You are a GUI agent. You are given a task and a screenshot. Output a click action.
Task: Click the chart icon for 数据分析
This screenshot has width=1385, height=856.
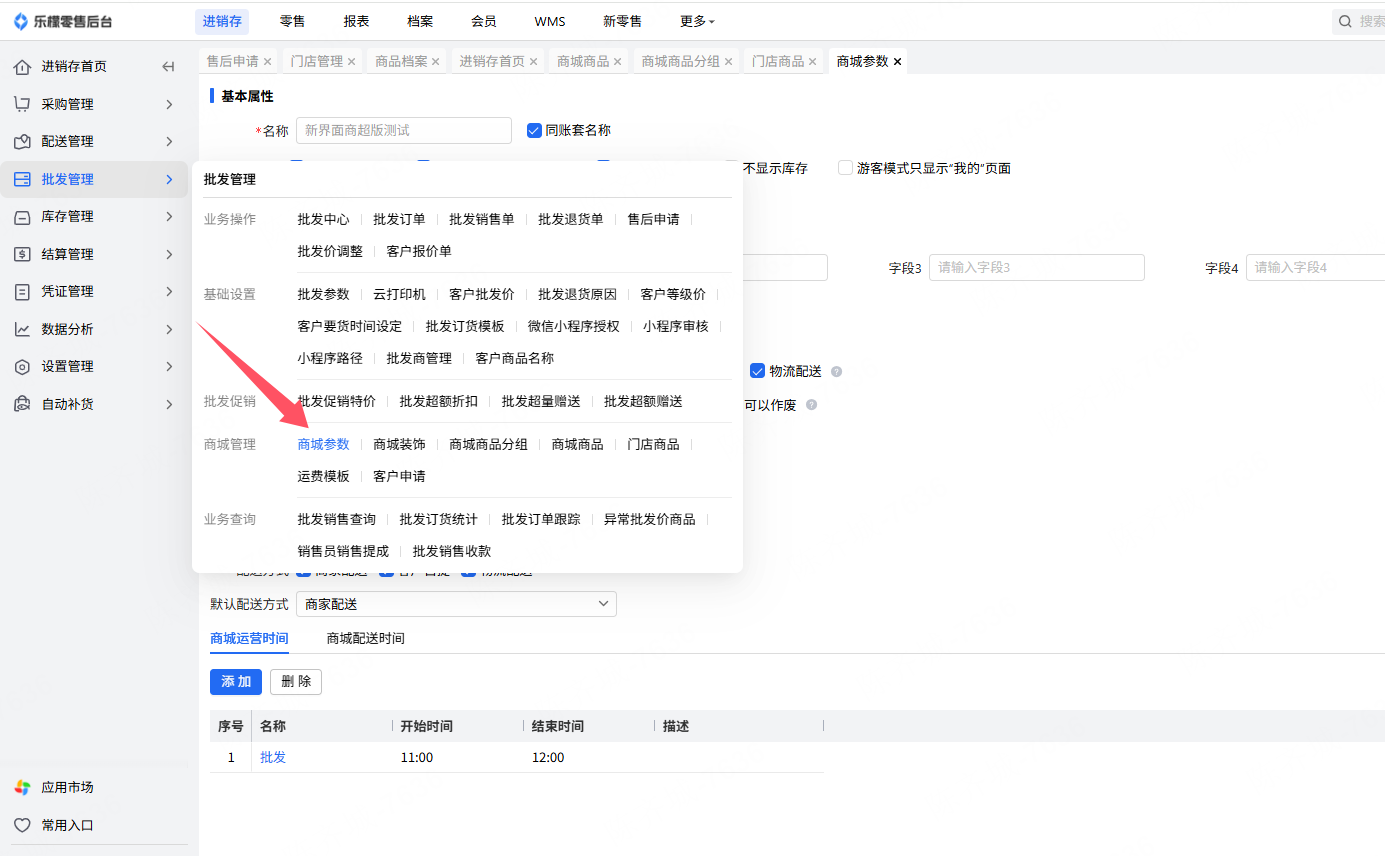(x=22, y=329)
